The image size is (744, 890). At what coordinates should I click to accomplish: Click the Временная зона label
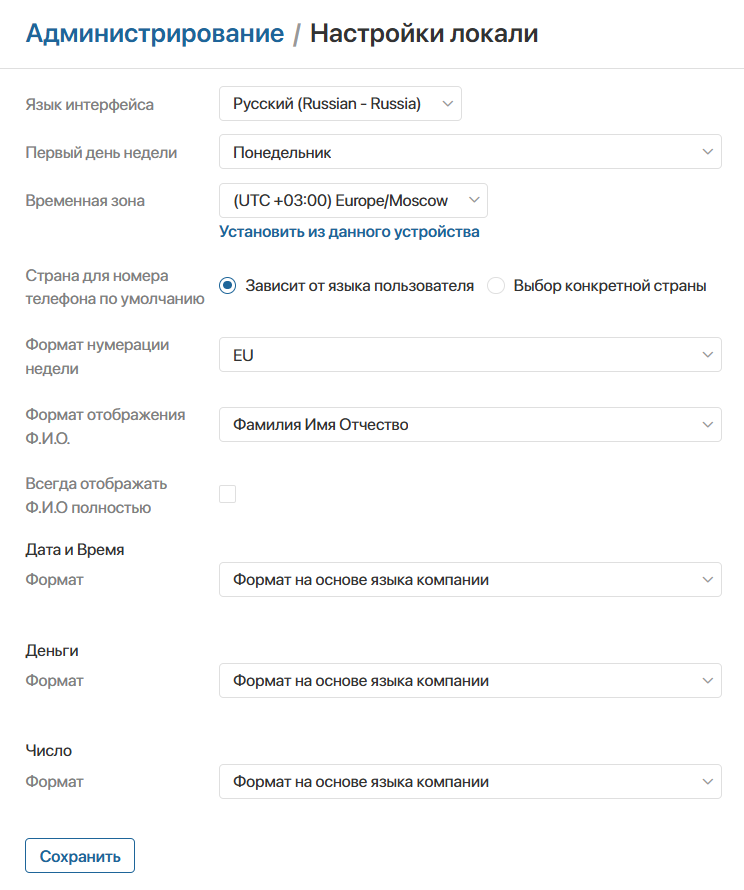pos(85,201)
